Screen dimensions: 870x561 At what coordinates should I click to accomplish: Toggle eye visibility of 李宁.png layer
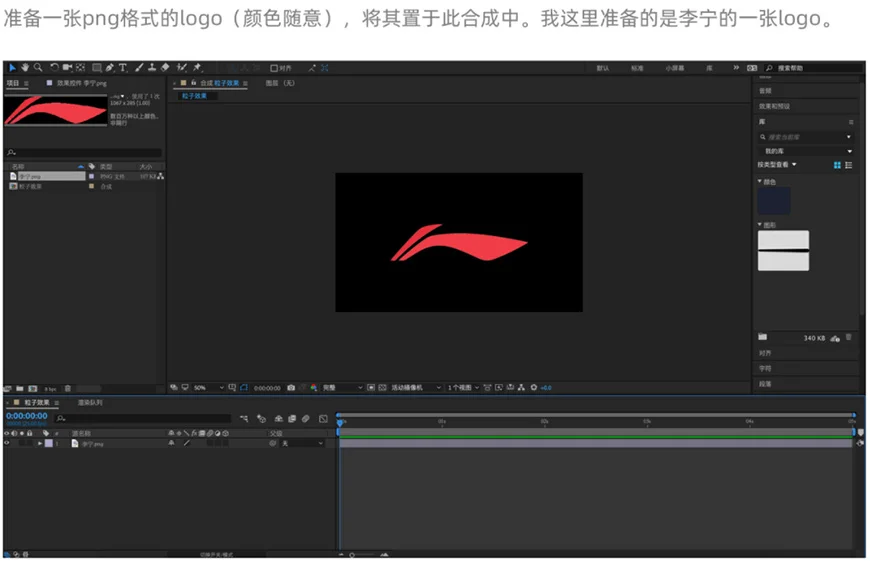tap(7, 443)
